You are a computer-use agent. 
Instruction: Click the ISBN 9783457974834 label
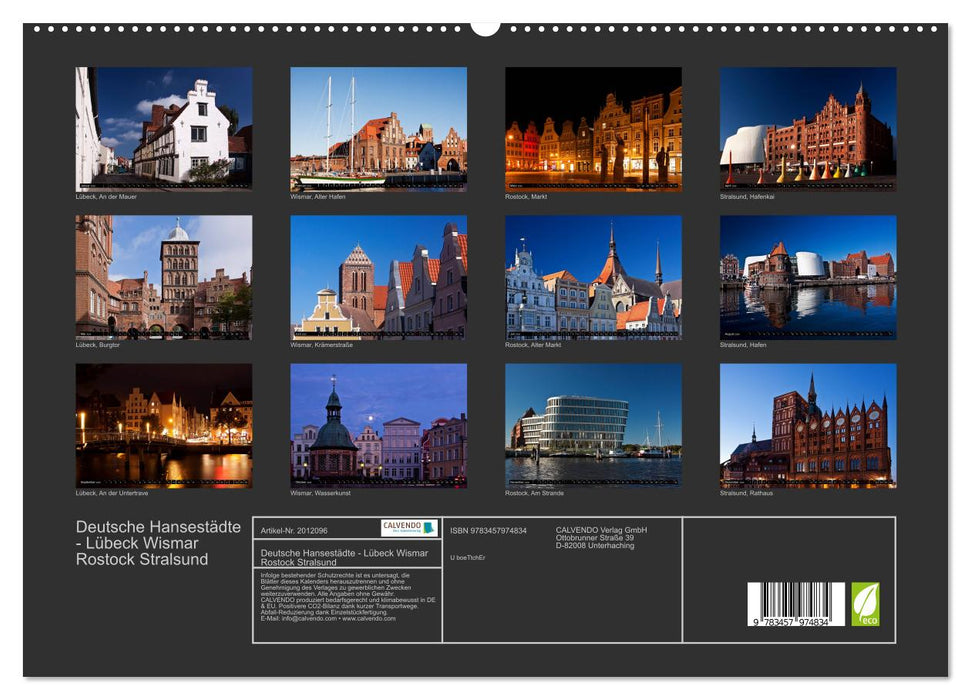tap(488, 529)
